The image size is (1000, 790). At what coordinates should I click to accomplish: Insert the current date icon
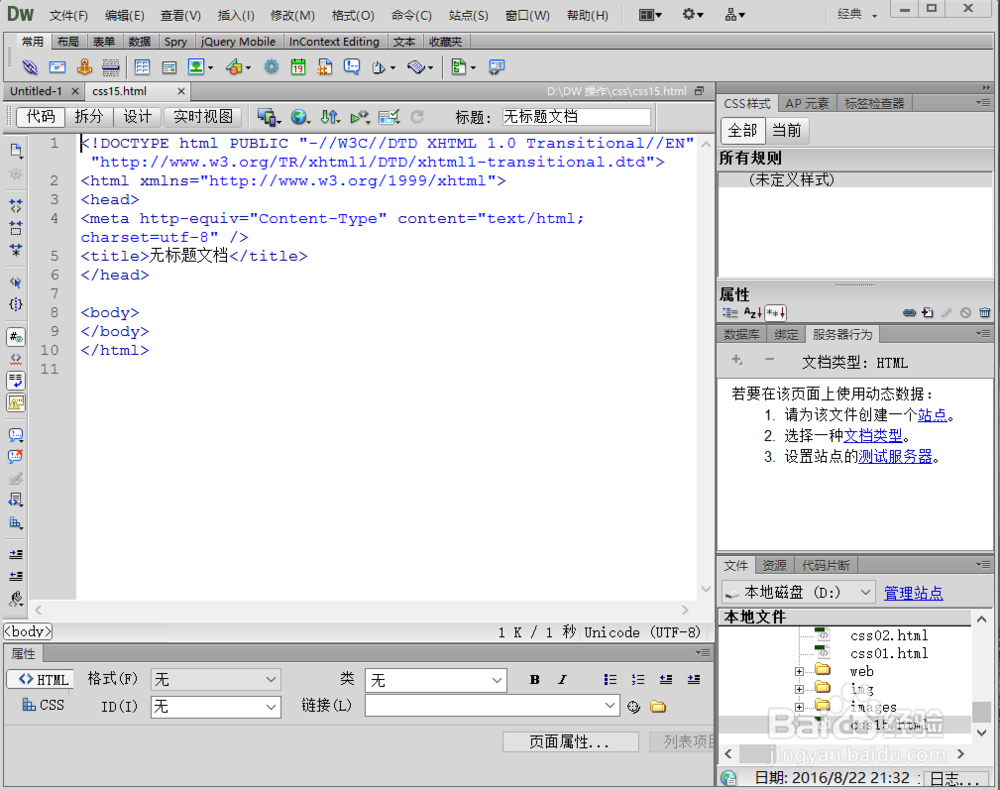tap(298, 67)
